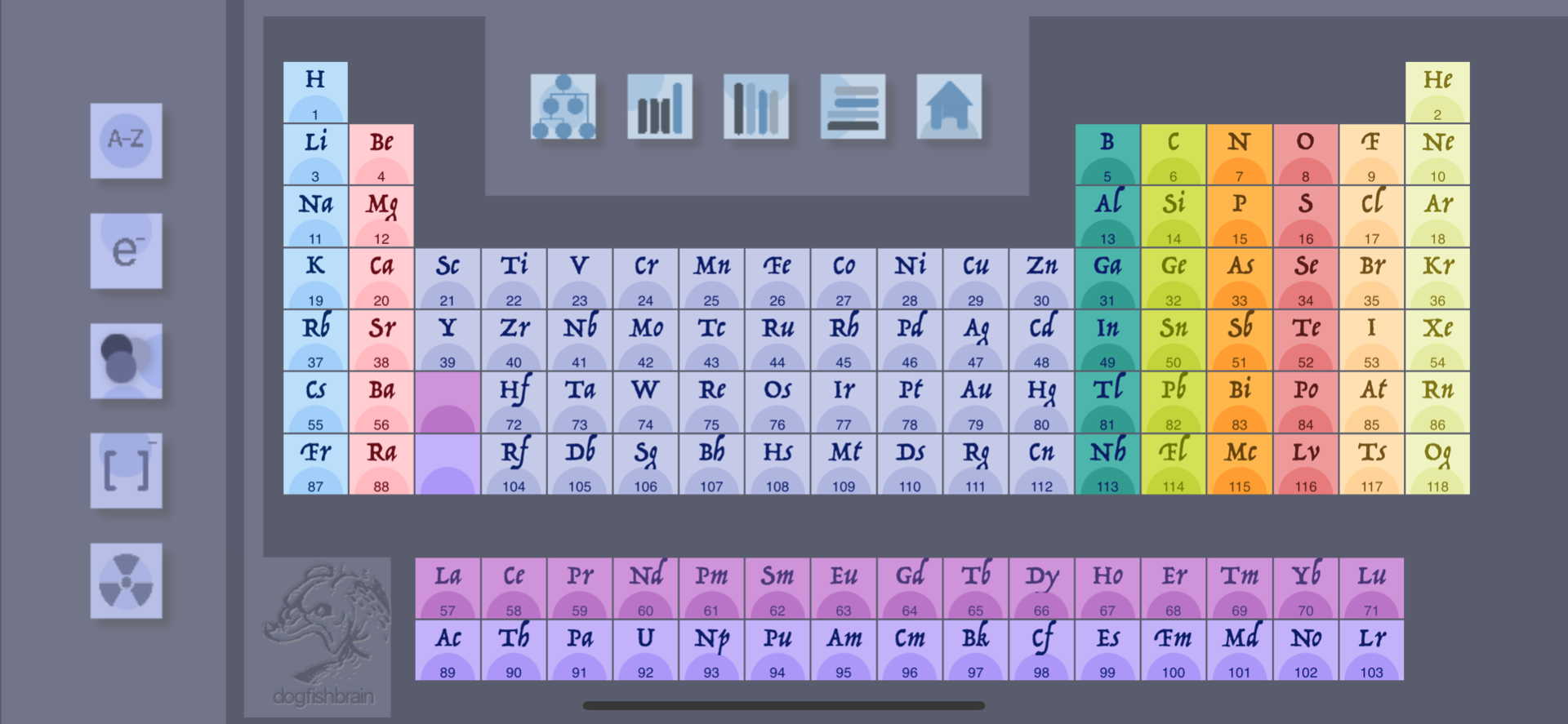Select Zinc Zn 30
This screenshot has width=1568, height=724.
[1041, 278]
